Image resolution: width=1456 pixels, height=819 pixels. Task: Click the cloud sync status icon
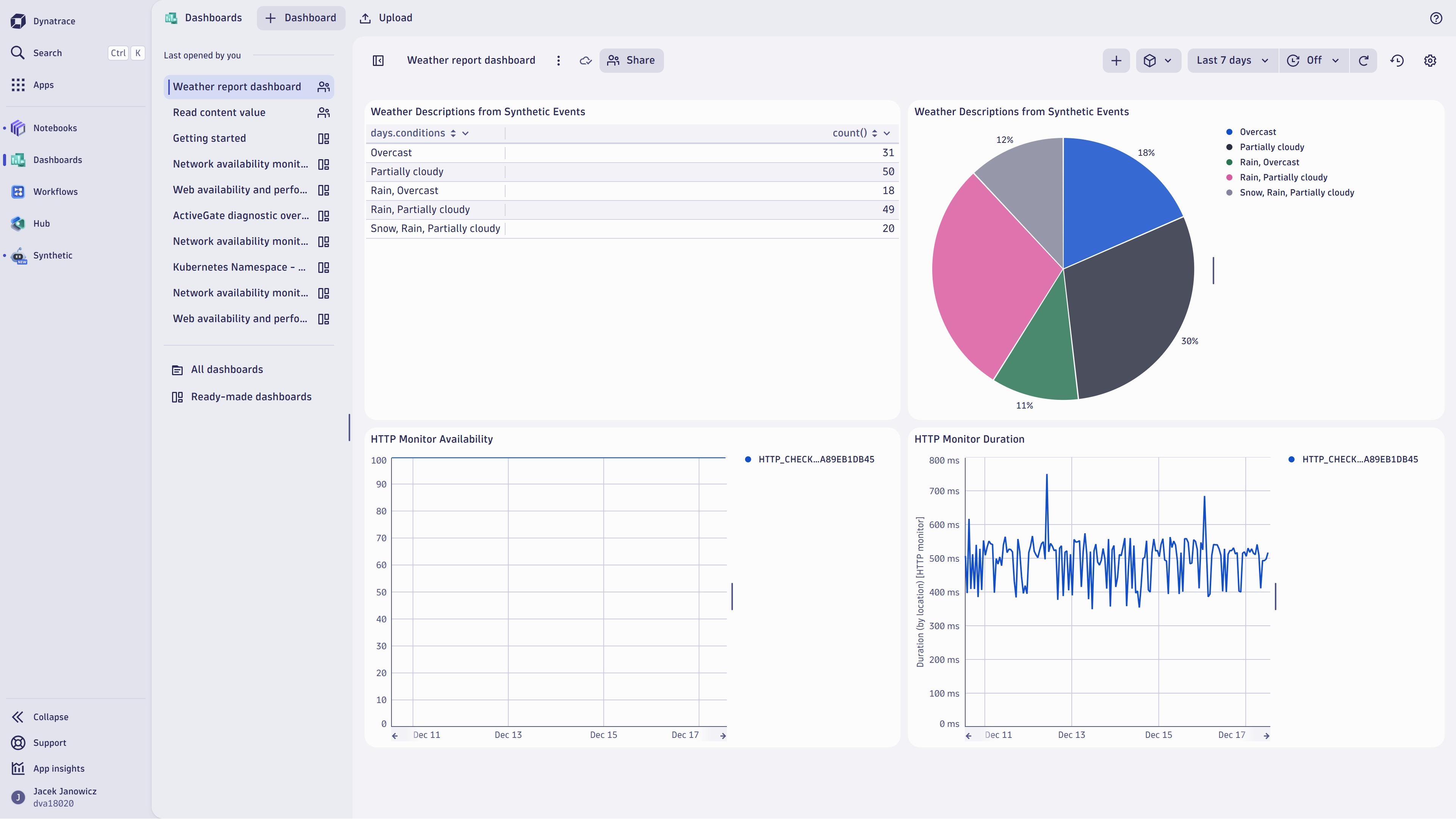click(x=586, y=61)
